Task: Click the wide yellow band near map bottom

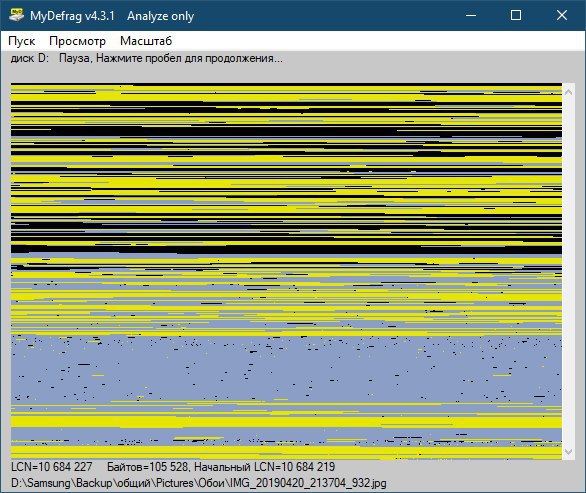Action: (x=286, y=422)
